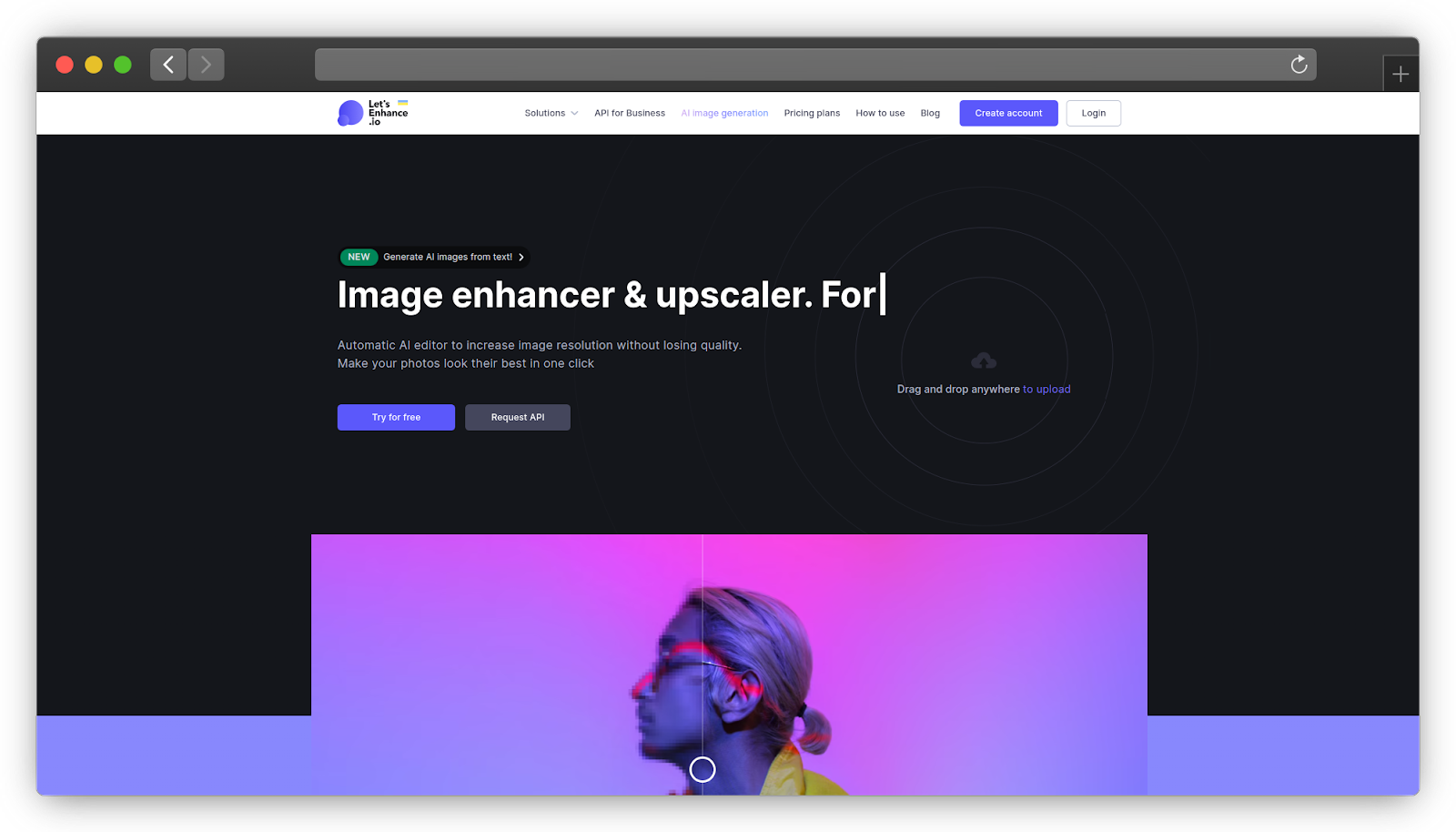
Task: Click the cloud upload icon
Action: (x=984, y=361)
